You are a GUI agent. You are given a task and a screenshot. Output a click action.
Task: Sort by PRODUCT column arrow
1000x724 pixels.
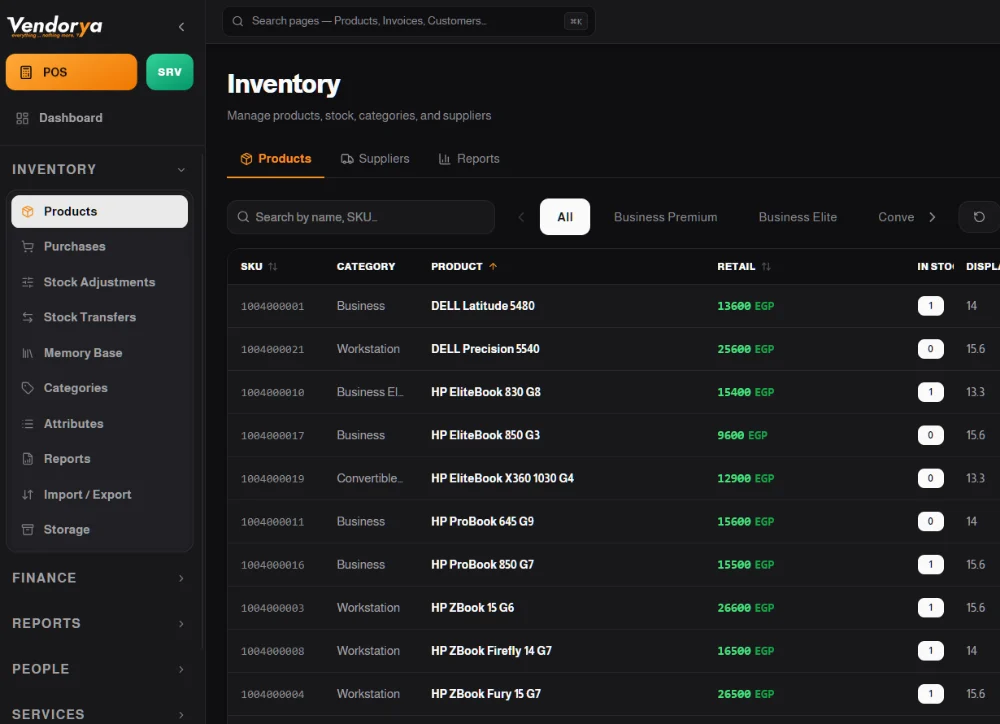click(x=493, y=267)
